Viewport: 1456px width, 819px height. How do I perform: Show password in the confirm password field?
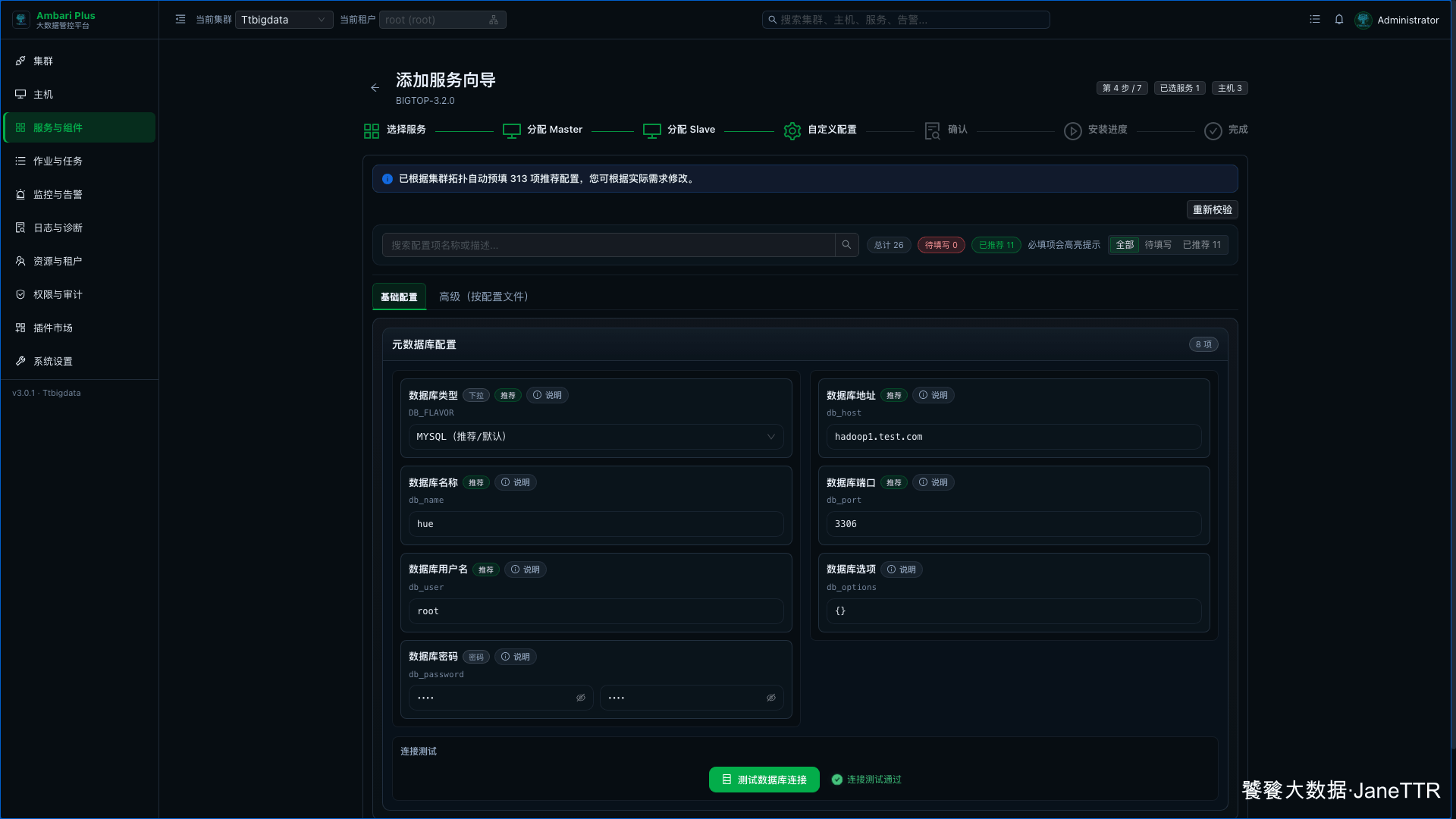[771, 698]
